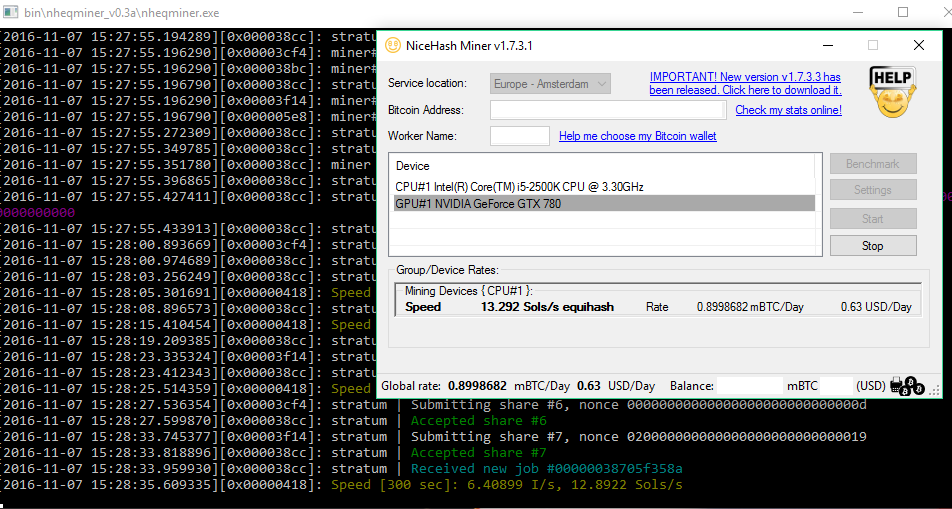Screen dimensions: 952x509
Task: Click 'Speed [300 sec]: 6.40899 I/s' console line
Action: point(506,485)
